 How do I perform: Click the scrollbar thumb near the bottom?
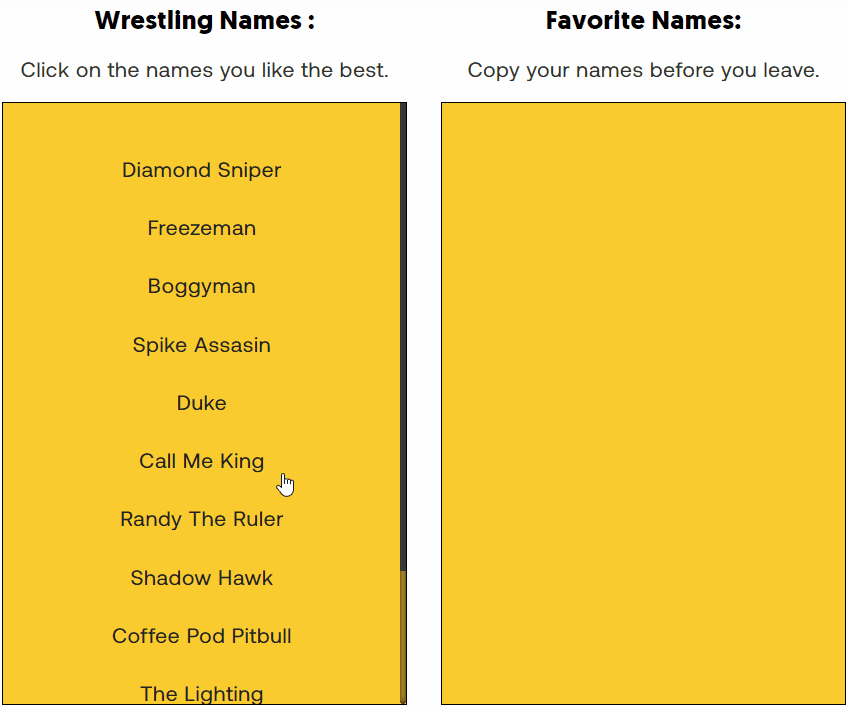pos(402,640)
